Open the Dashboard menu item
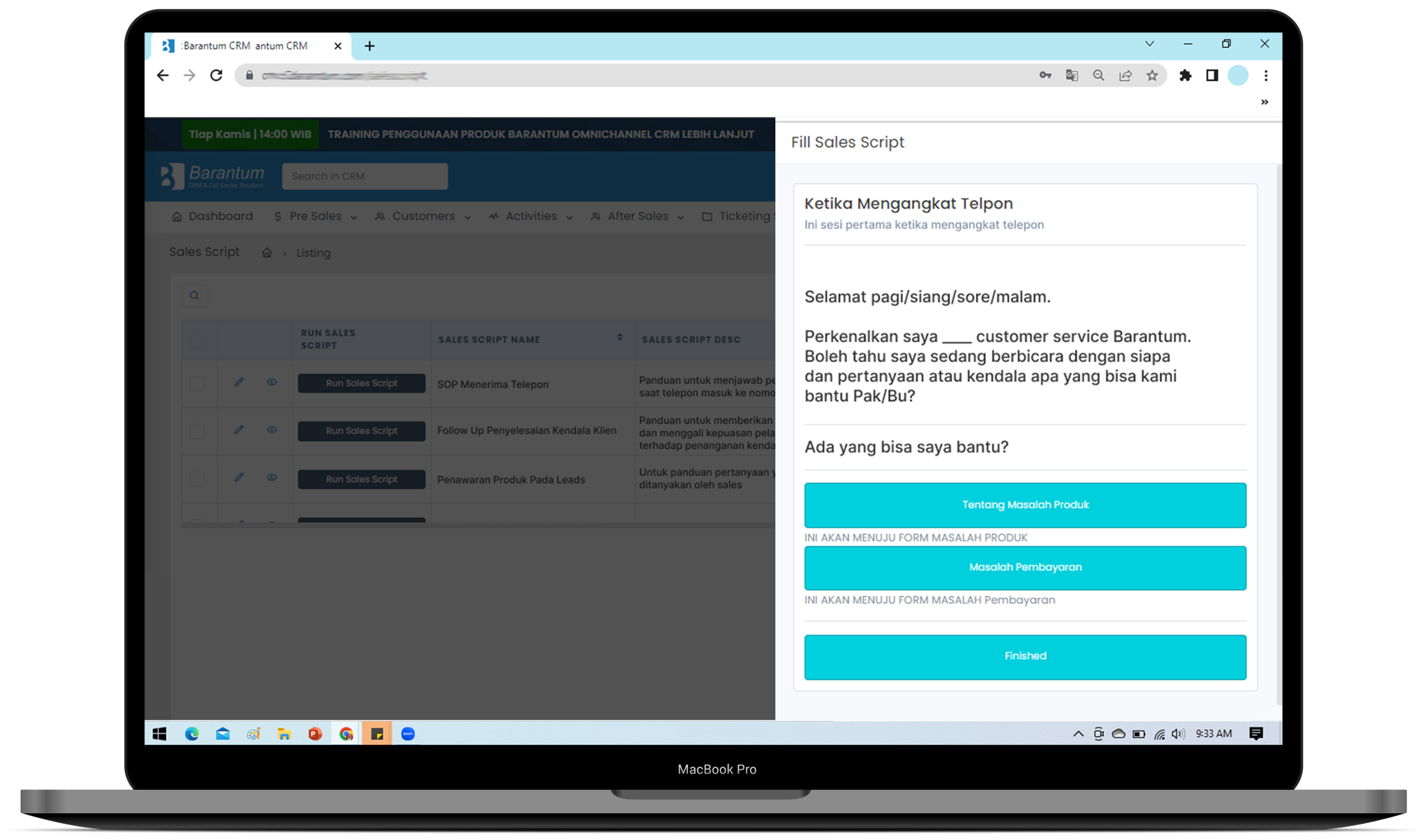This screenshot has height=840, width=1426. [x=214, y=217]
